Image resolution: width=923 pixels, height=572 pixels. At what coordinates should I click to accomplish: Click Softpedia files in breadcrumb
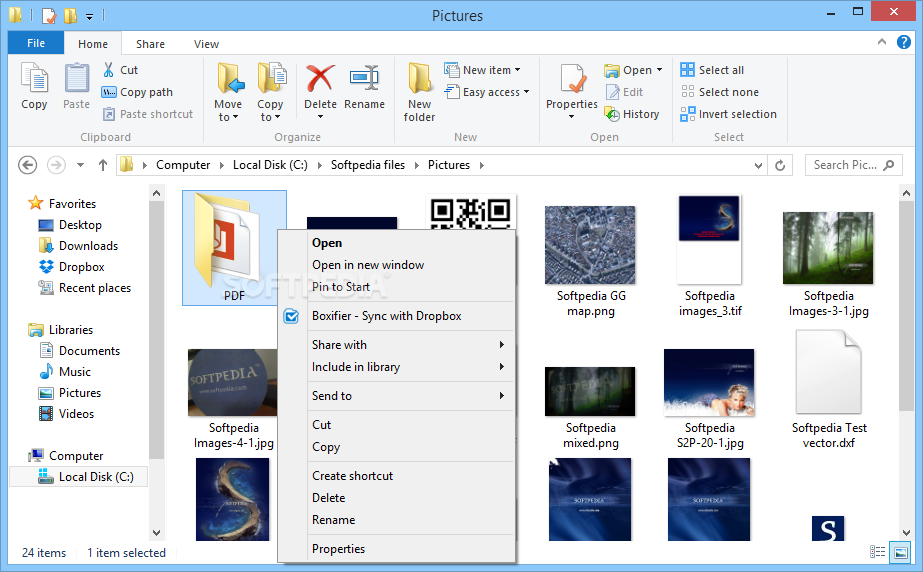[x=368, y=165]
